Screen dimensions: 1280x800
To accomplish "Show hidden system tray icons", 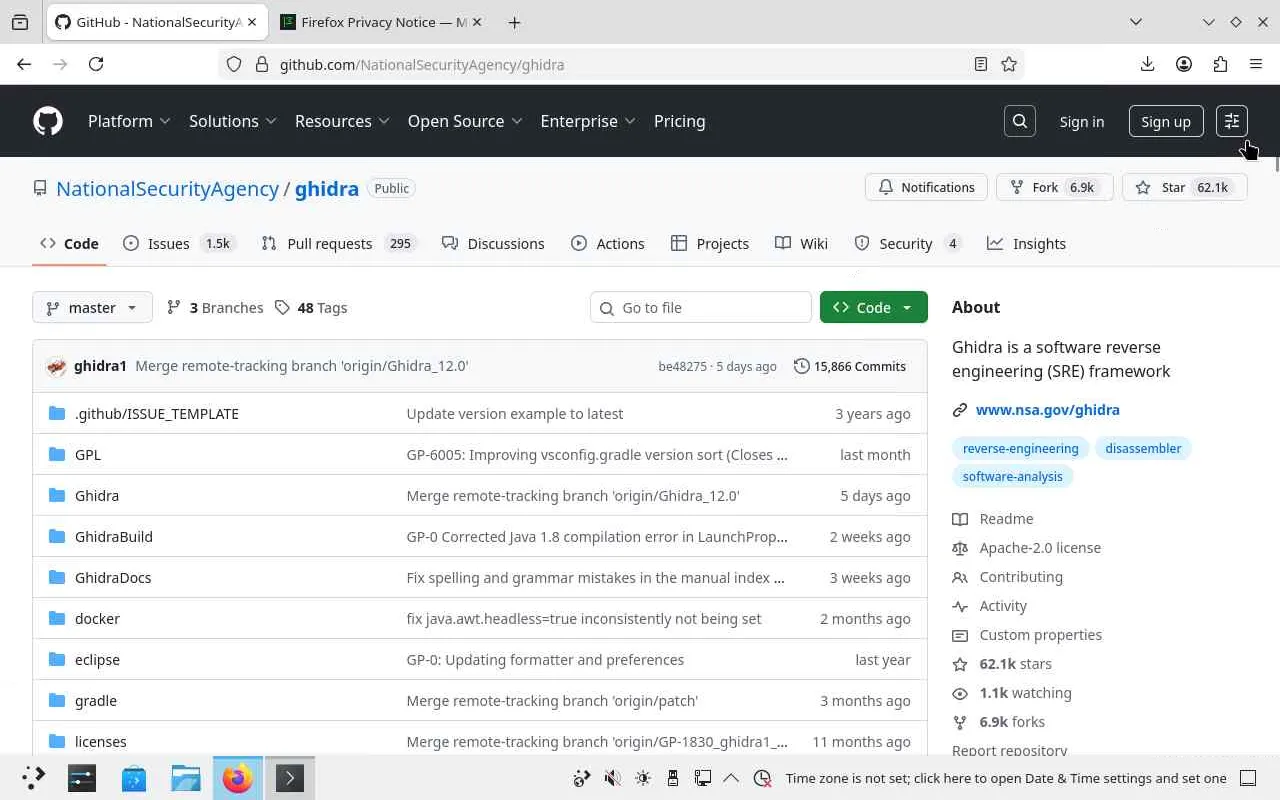I will [731, 778].
